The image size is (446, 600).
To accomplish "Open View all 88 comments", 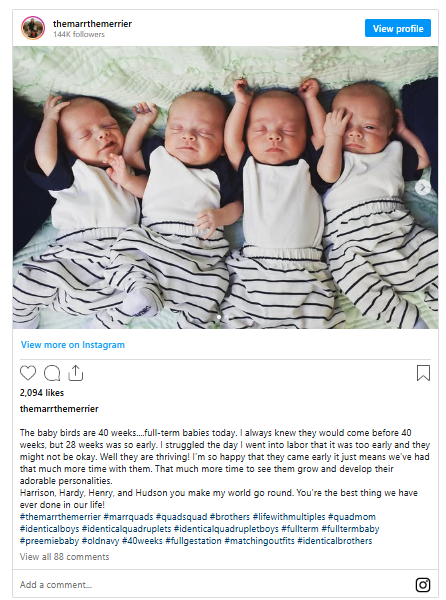I will coord(65,557).
